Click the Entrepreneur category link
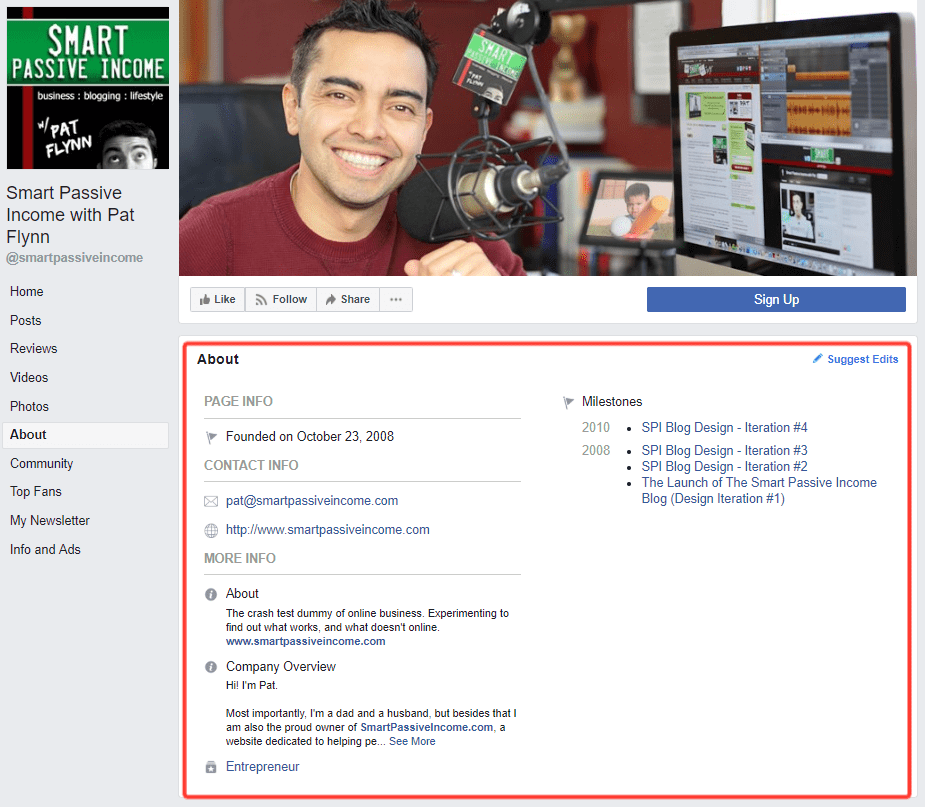 263,767
